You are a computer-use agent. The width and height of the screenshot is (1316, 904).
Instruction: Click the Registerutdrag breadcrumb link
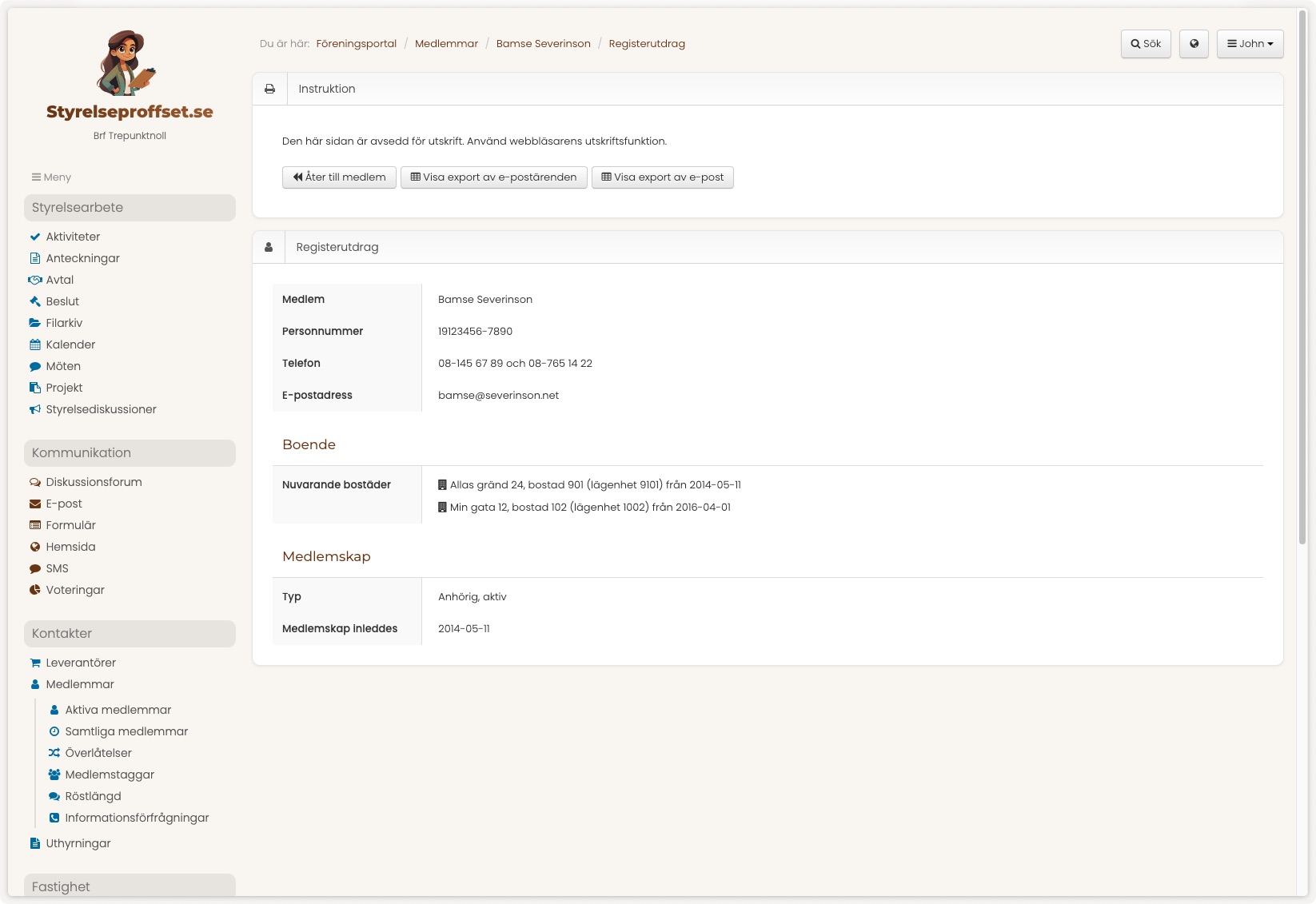pyautogui.click(x=646, y=44)
